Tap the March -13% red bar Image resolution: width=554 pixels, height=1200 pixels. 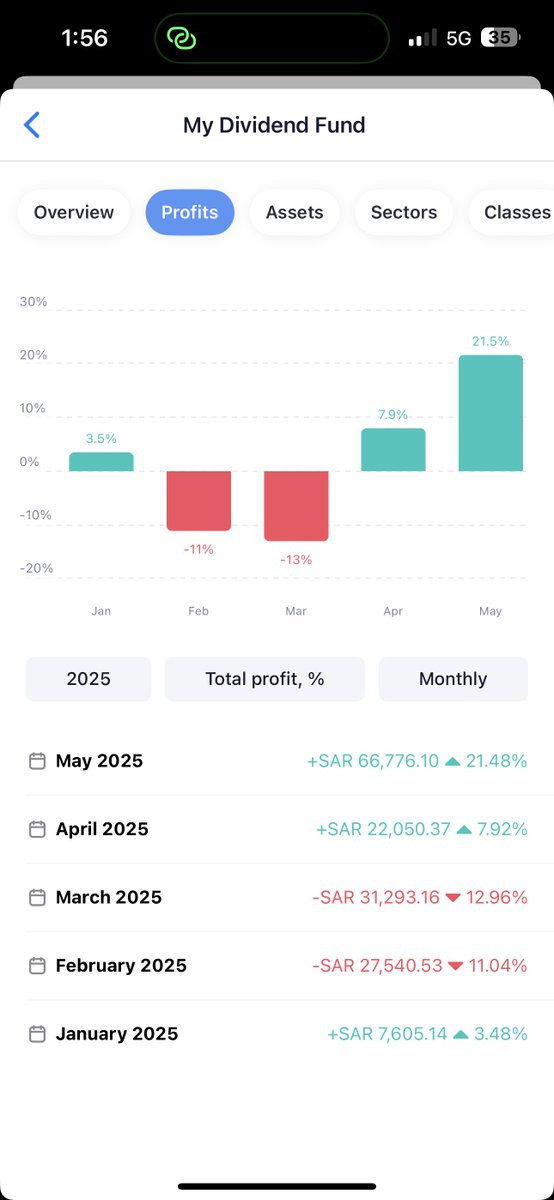(296, 506)
